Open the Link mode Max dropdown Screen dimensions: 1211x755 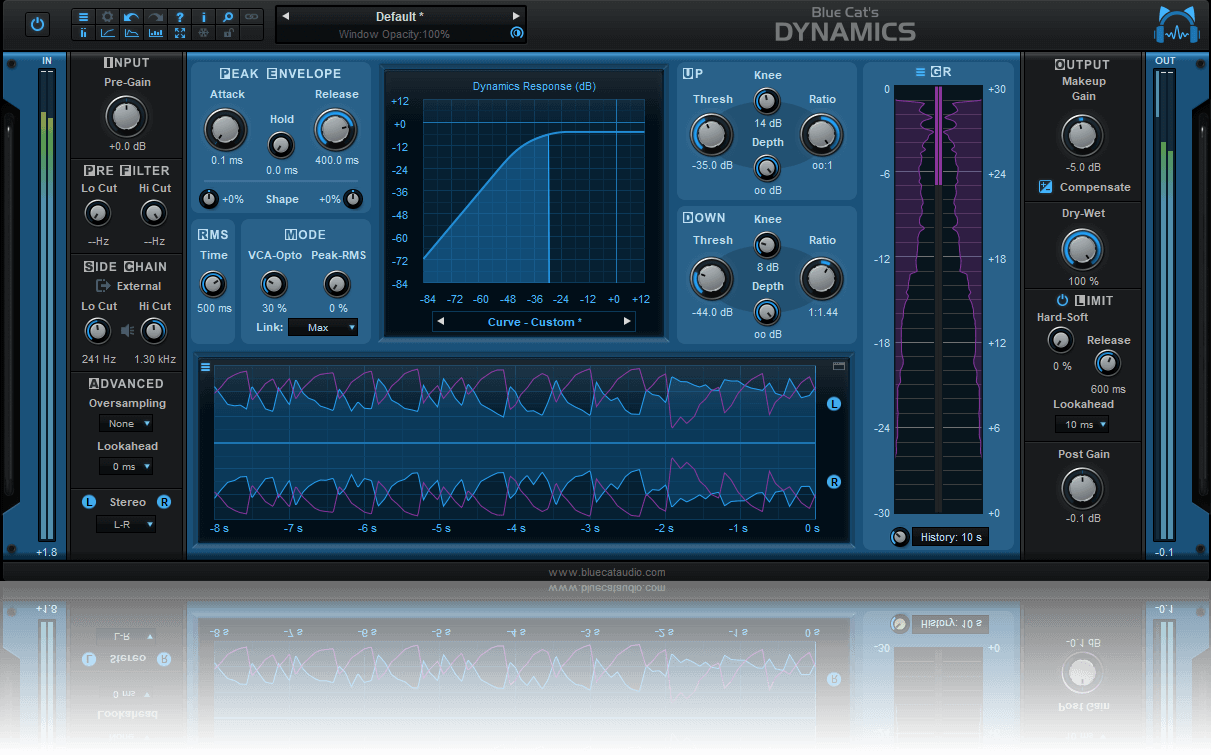[x=322, y=327]
